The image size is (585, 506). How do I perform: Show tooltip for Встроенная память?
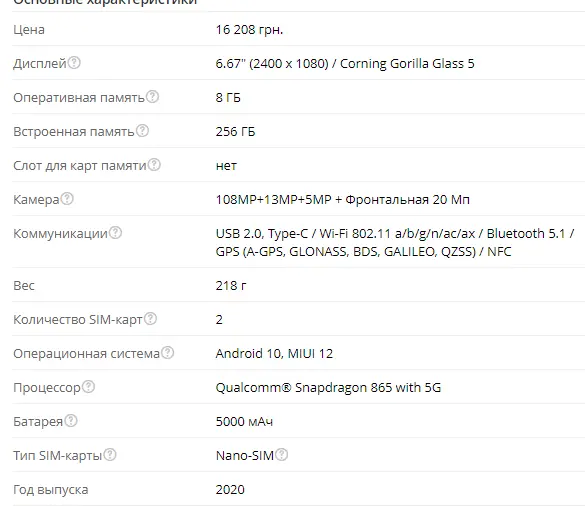[x=142, y=131]
